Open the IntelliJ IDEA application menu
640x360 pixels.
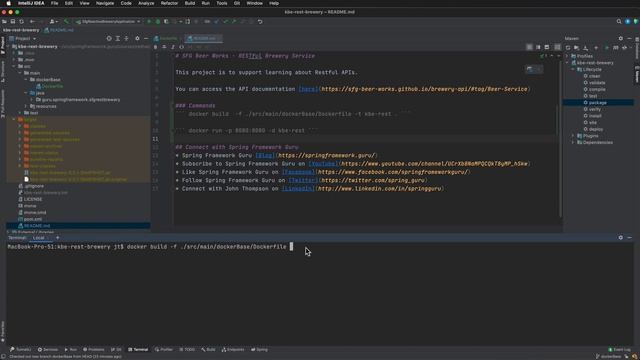click(31, 3)
